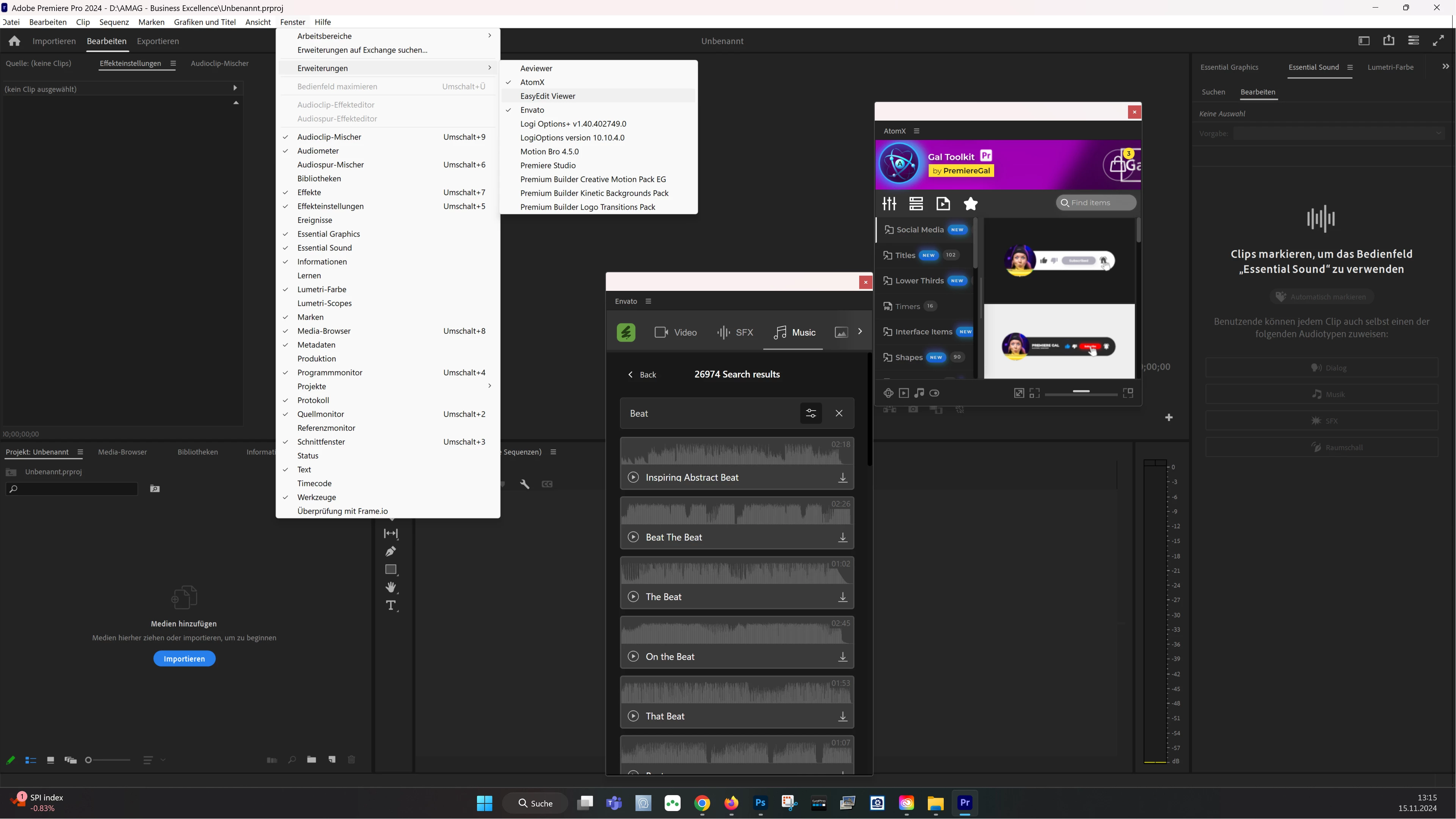Switch to the Envato SFX tab
This screenshot has width=1456, height=819.
(x=735, y=333)
